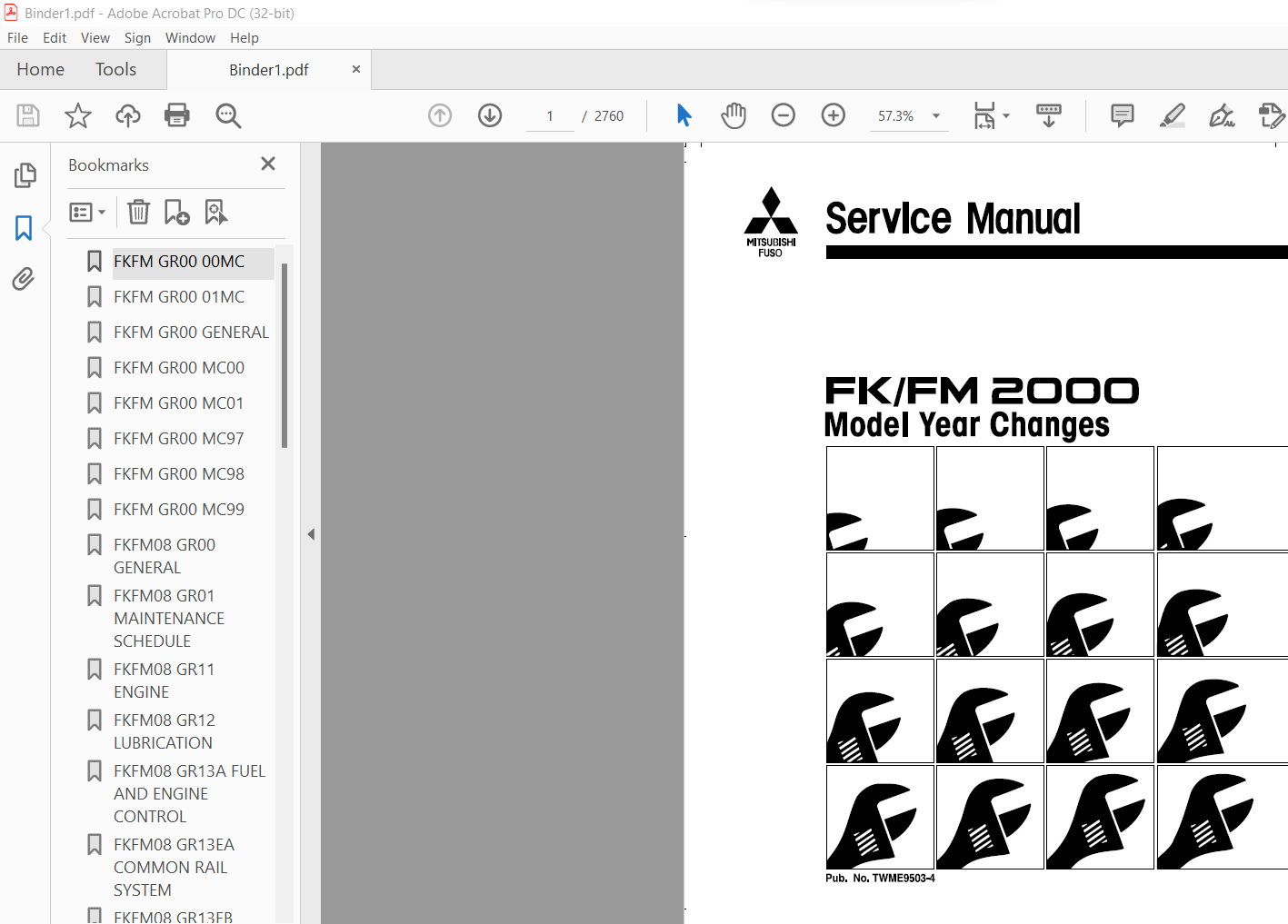Open the Find text magnifier

click(x=228, y=115)
